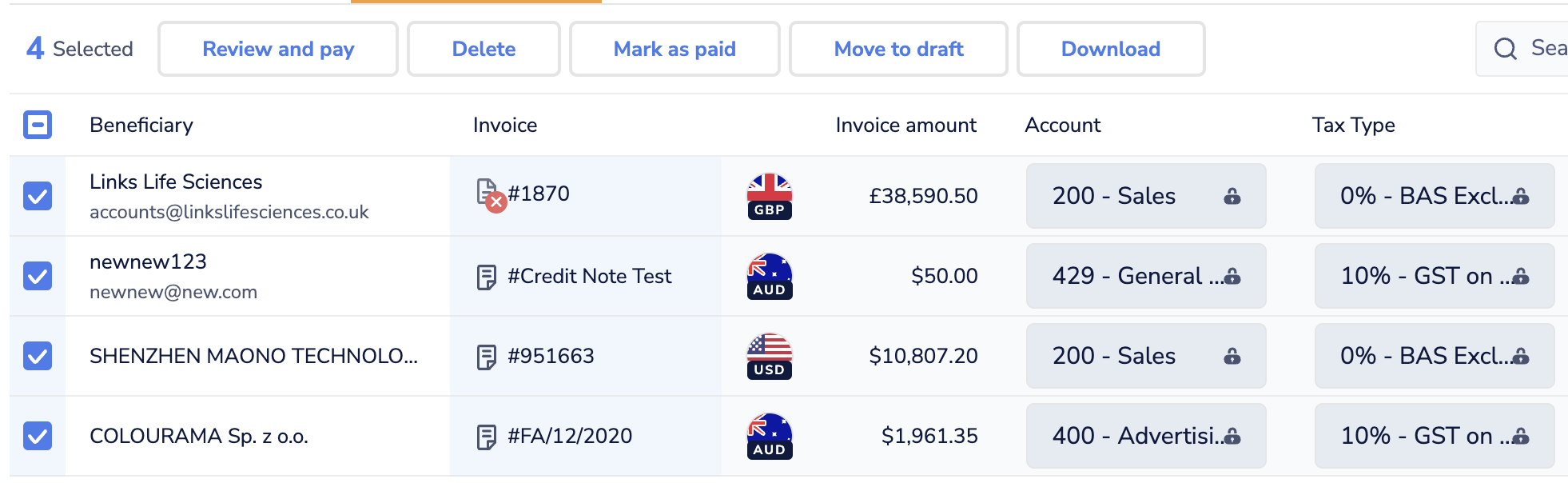The image size is (1568, 483).
Task: Open the SHENZHEN MAONO TECHNOLO... beneficiary row
Action: click(x=253, y=356)
